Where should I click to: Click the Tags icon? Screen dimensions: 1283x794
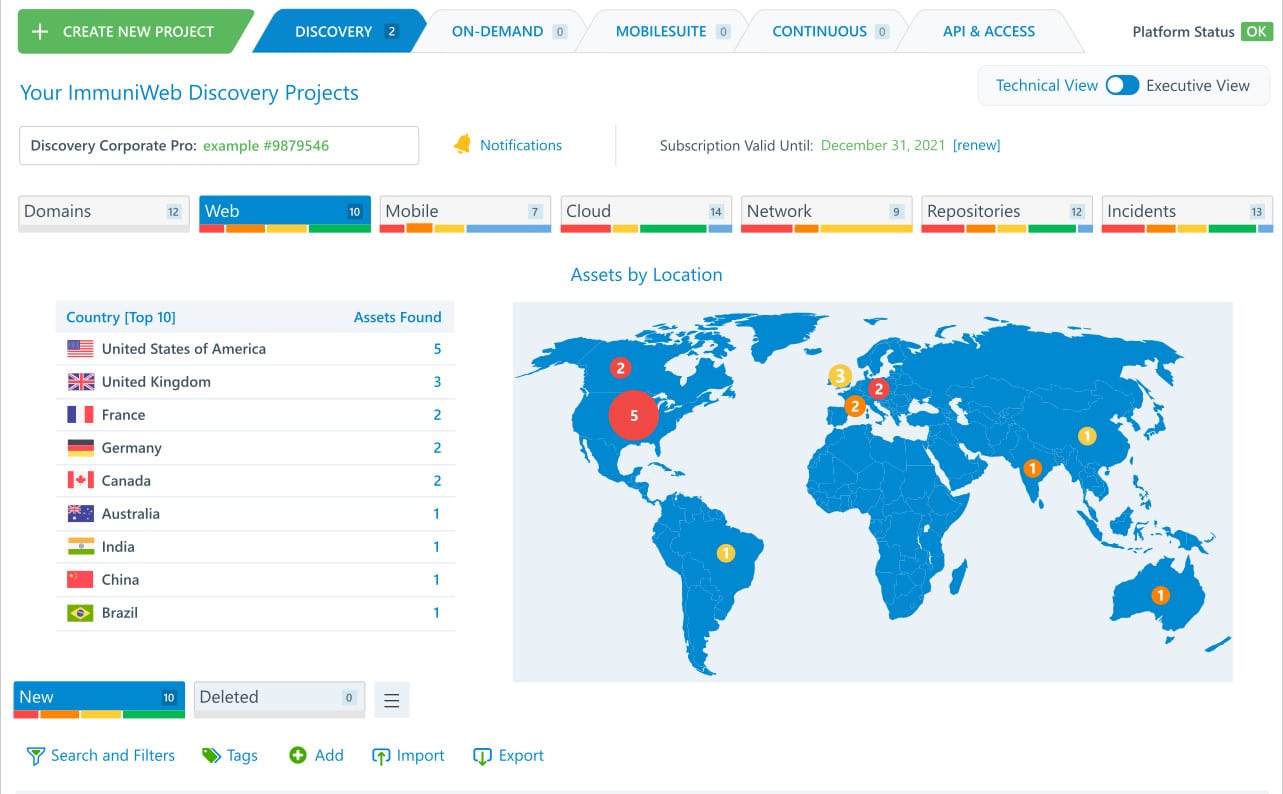[211, 756]
